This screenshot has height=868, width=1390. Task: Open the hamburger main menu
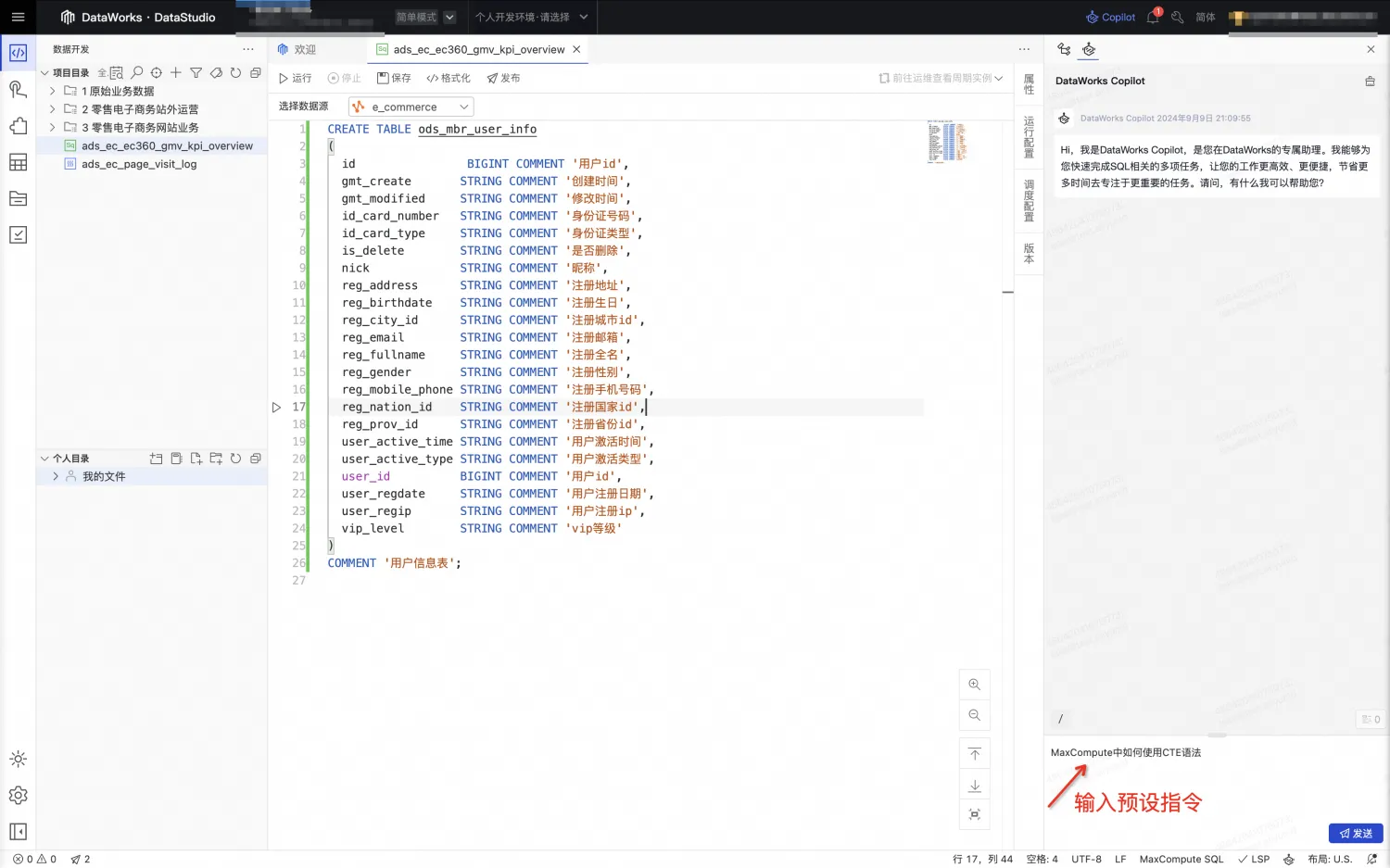18,17
